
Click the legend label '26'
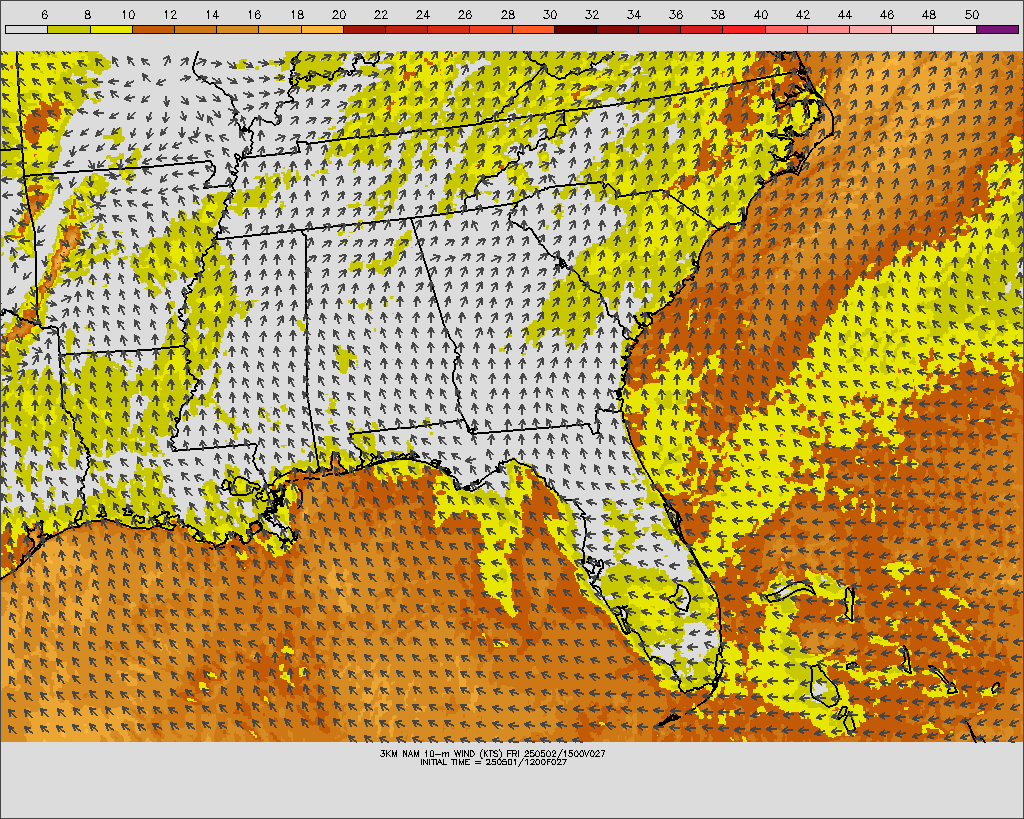coord(465,14)
